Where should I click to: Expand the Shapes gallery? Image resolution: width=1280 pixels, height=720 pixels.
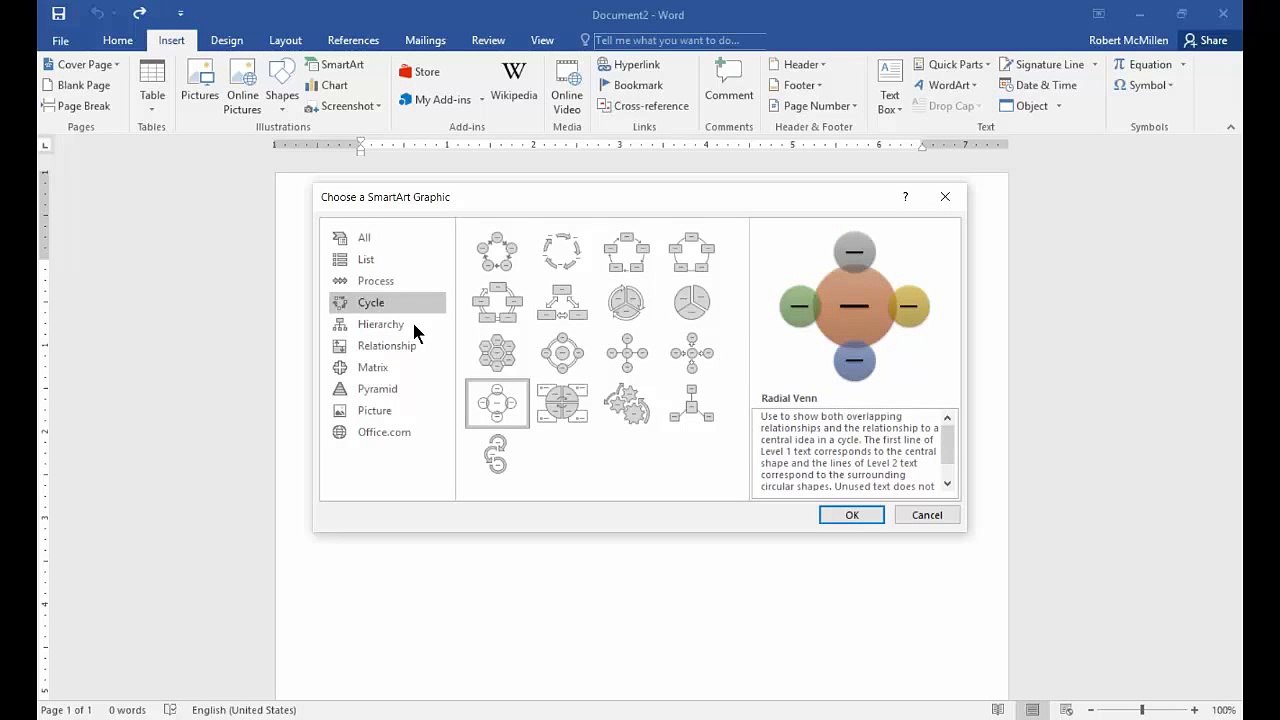[x=282, y=86]
